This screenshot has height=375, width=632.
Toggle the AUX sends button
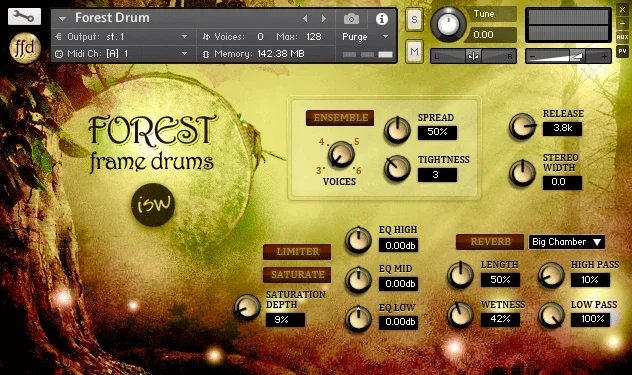point(622,37)
